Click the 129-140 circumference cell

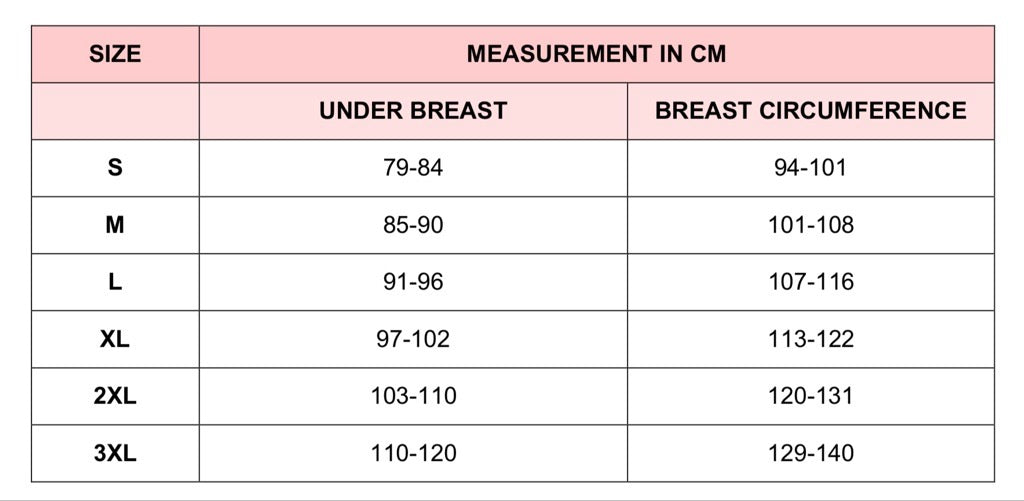[810, 454]
